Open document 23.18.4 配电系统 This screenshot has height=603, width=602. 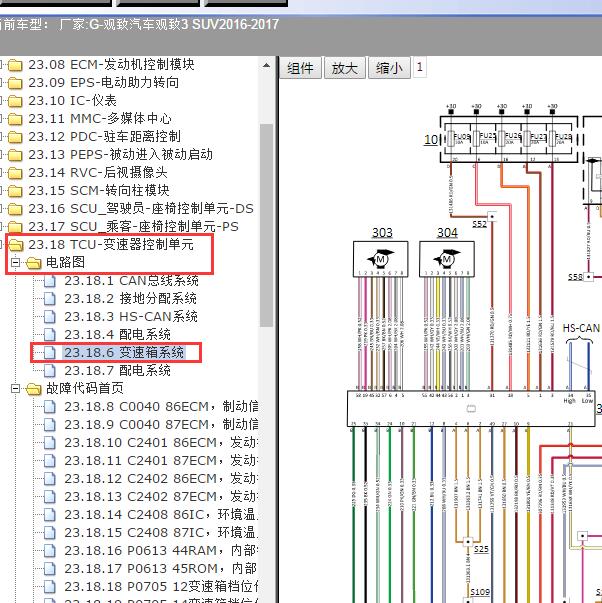pos(117,335)
